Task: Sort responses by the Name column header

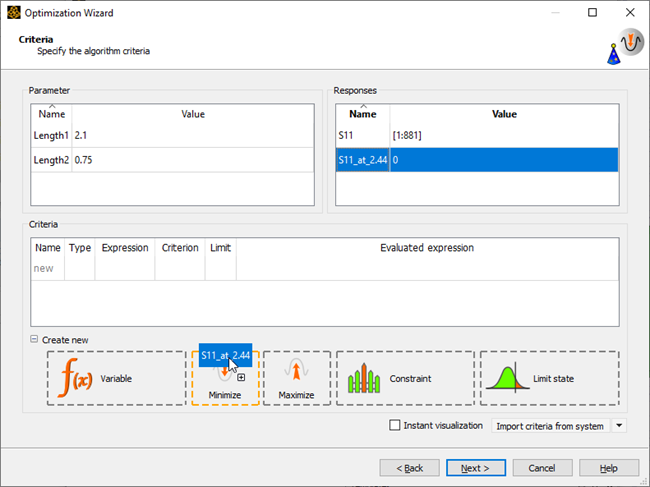Action: pyautogui.click(x=363, y=114)
